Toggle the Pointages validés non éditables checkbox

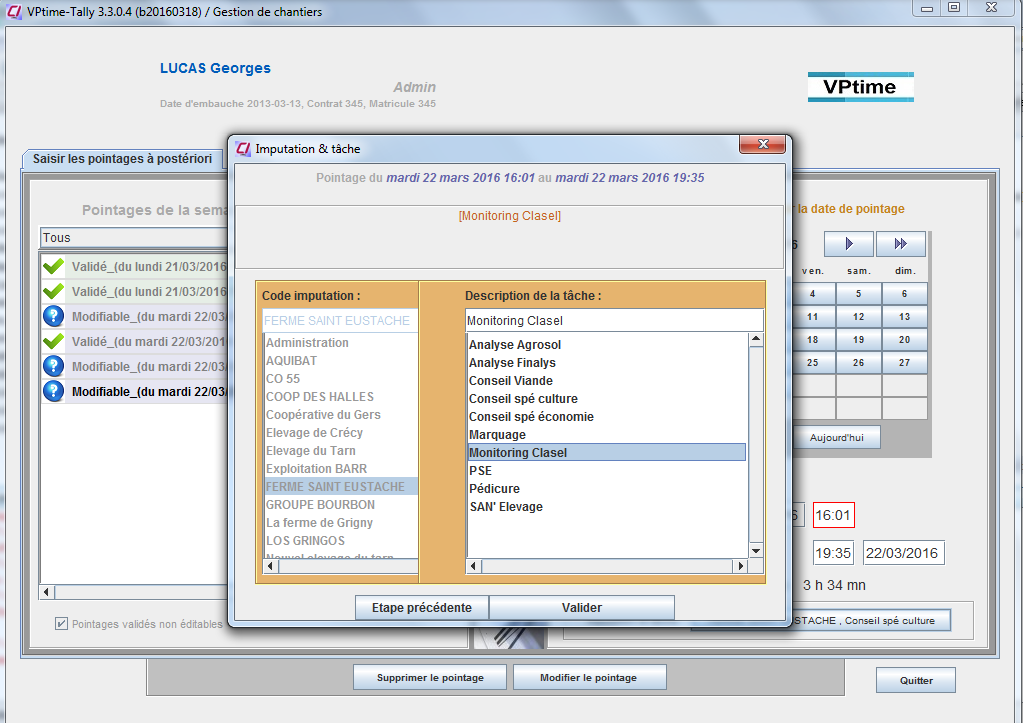pos(62,624)
